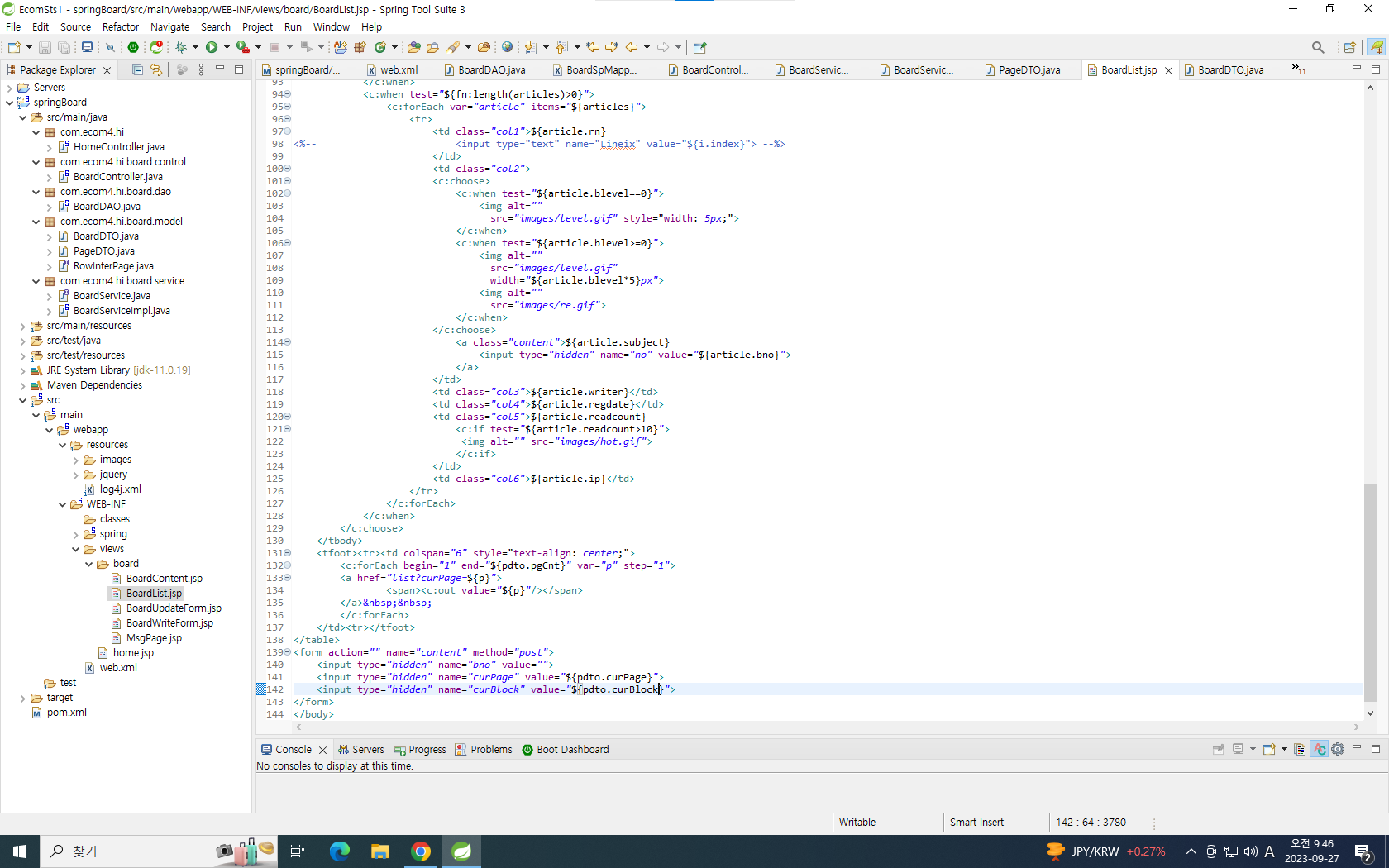This screenshot has height=868, width=1389.
Task: Click the Quick Access search magnifier
Action: [1318, 47]
